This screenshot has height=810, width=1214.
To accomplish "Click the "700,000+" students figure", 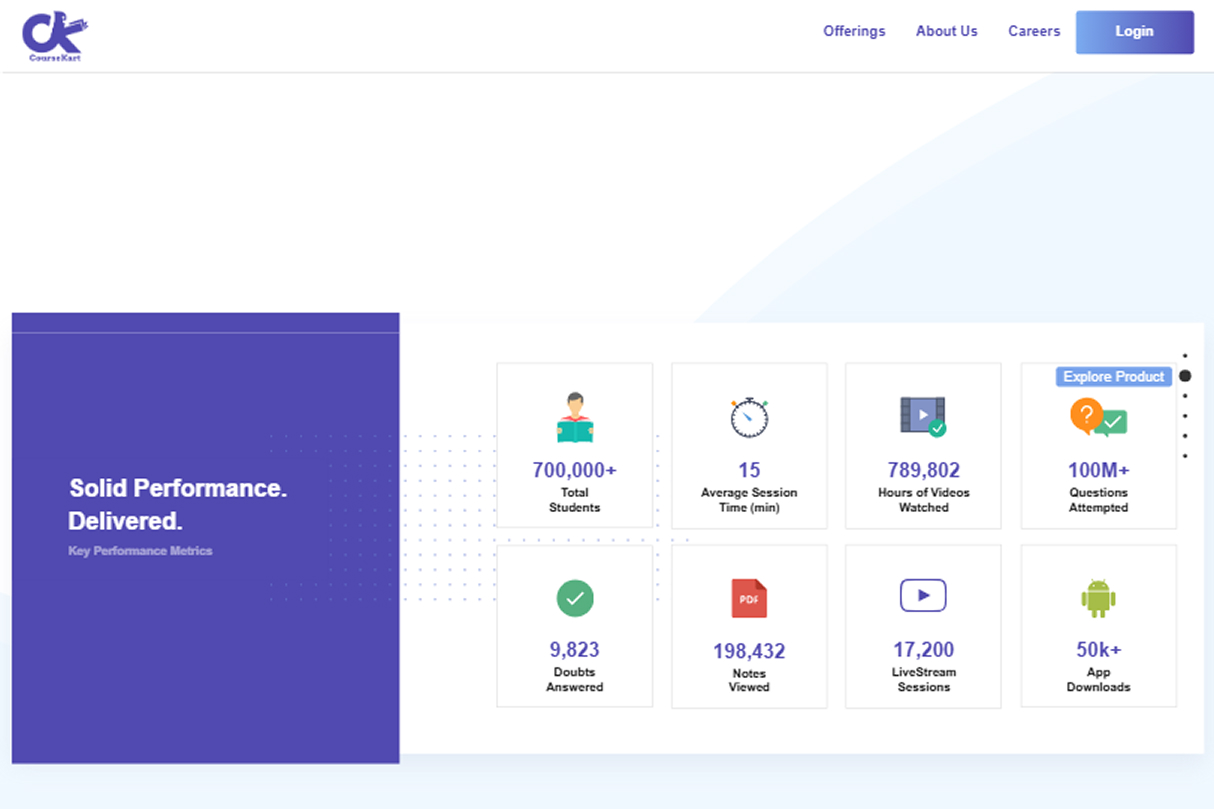I will coord(575,470).
